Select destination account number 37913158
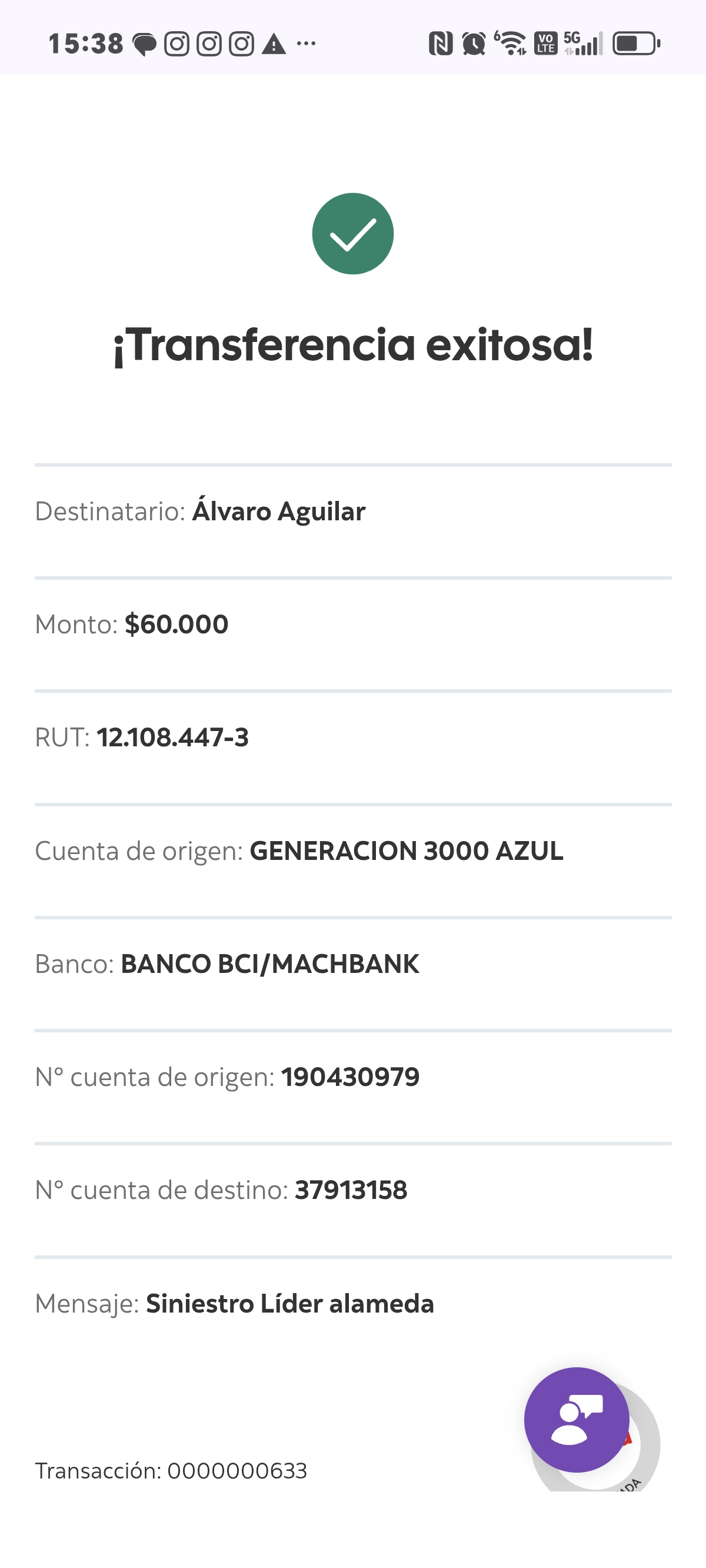Screen dimensions: 706x1568 [351, 1190]
